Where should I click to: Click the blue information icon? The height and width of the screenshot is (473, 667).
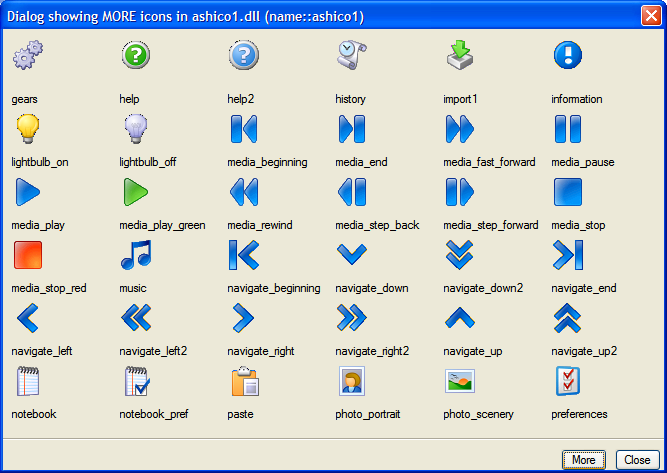click(x=568, y=56)
